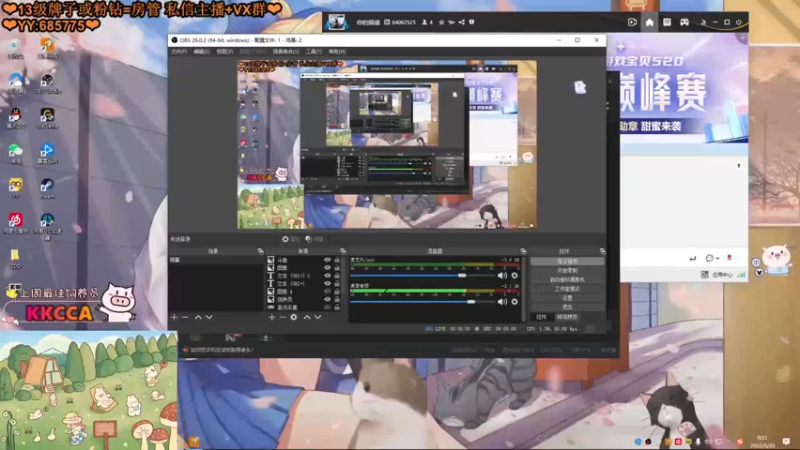
Task: Select the scene entry in Scenes list
Action: [x=216, y=260]
